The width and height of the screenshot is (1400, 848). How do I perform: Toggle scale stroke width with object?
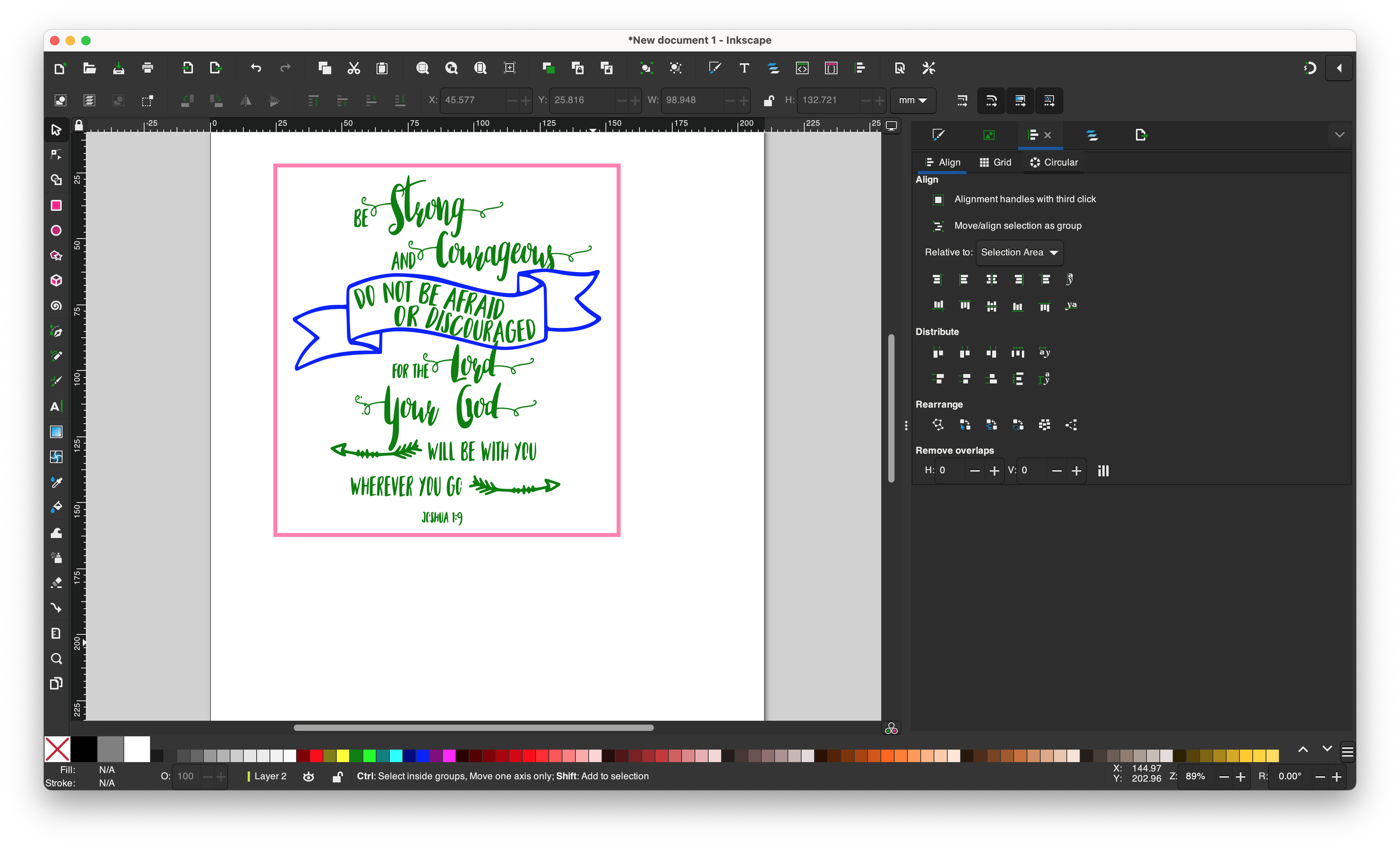pos(962,100)
